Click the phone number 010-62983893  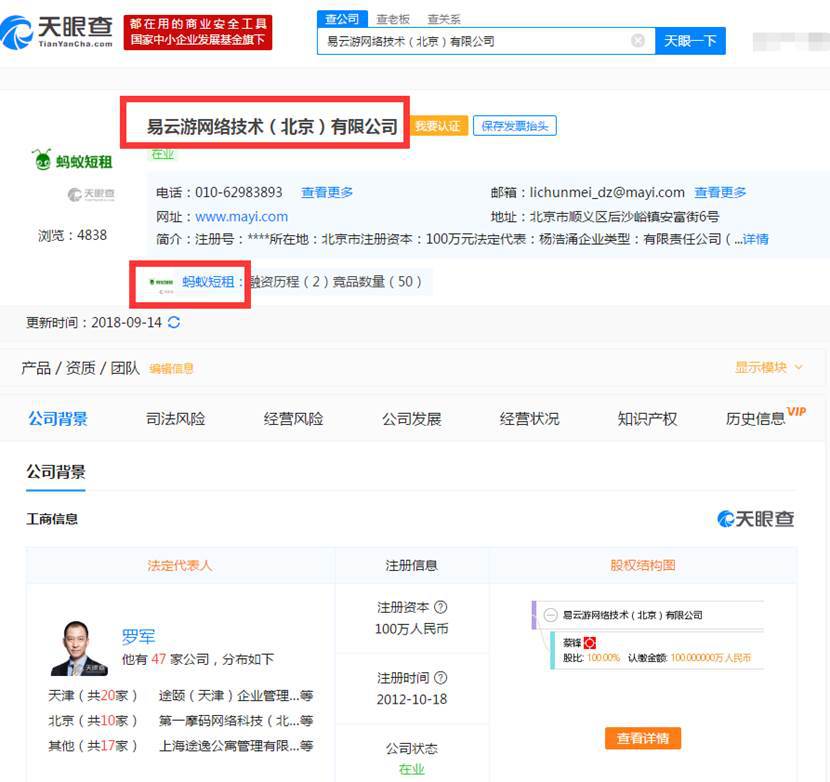(239, 192)
